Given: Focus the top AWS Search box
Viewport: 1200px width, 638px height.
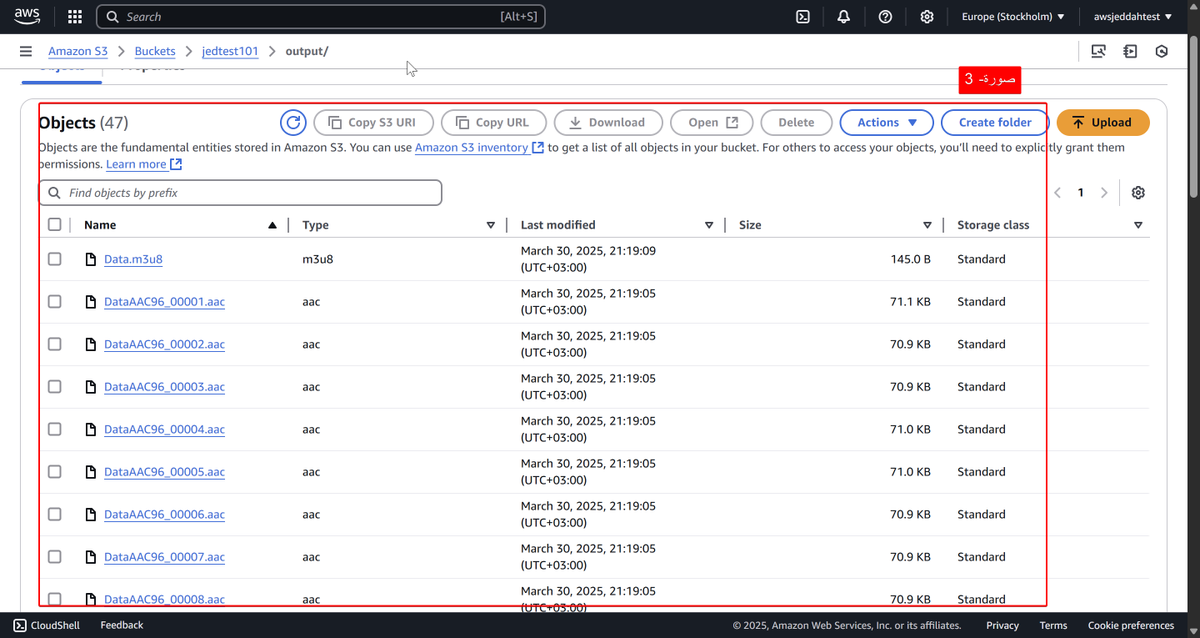Looking at the screenshot, I should 322,17.
